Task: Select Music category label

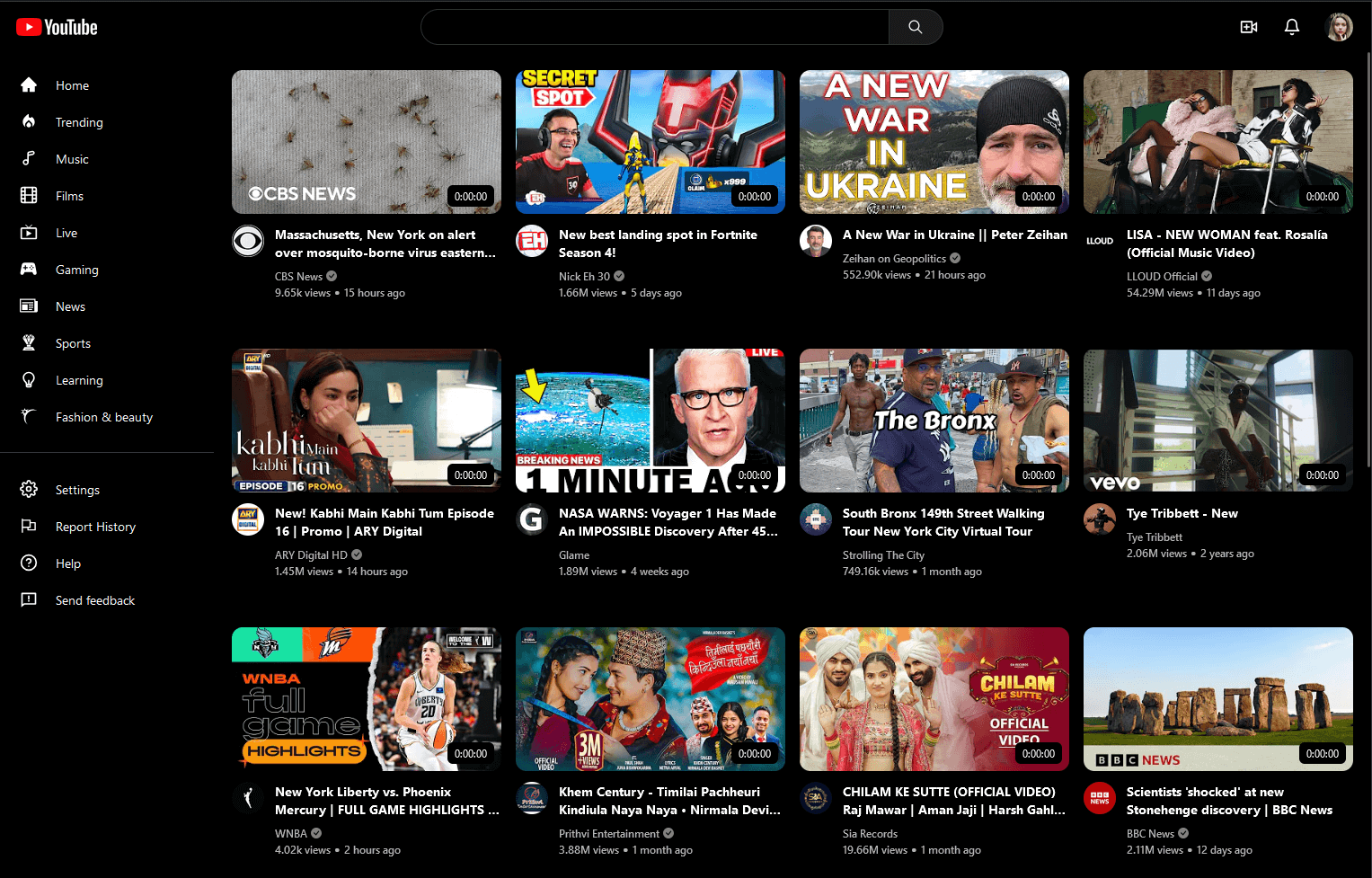Action: pos(72,159)
